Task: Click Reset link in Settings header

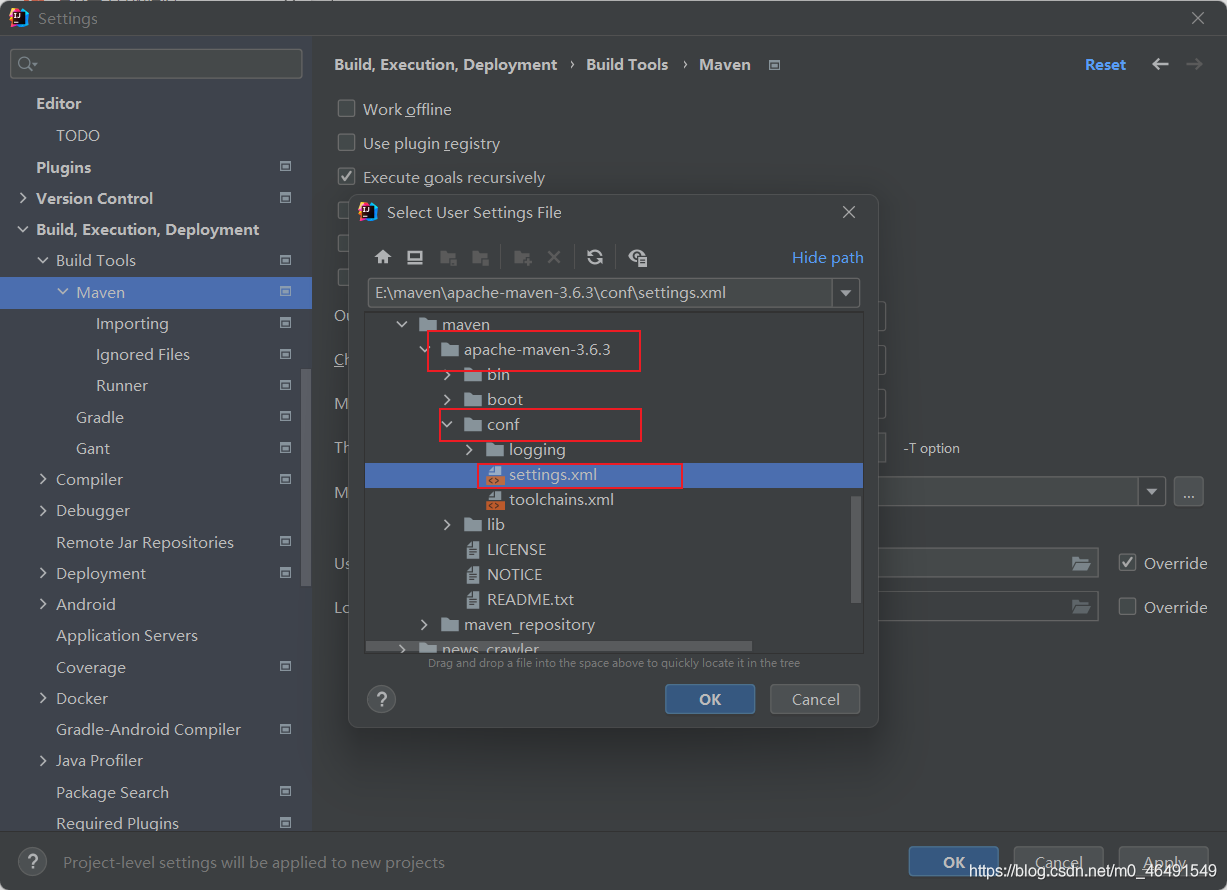Action: [x=1106, y=64]
